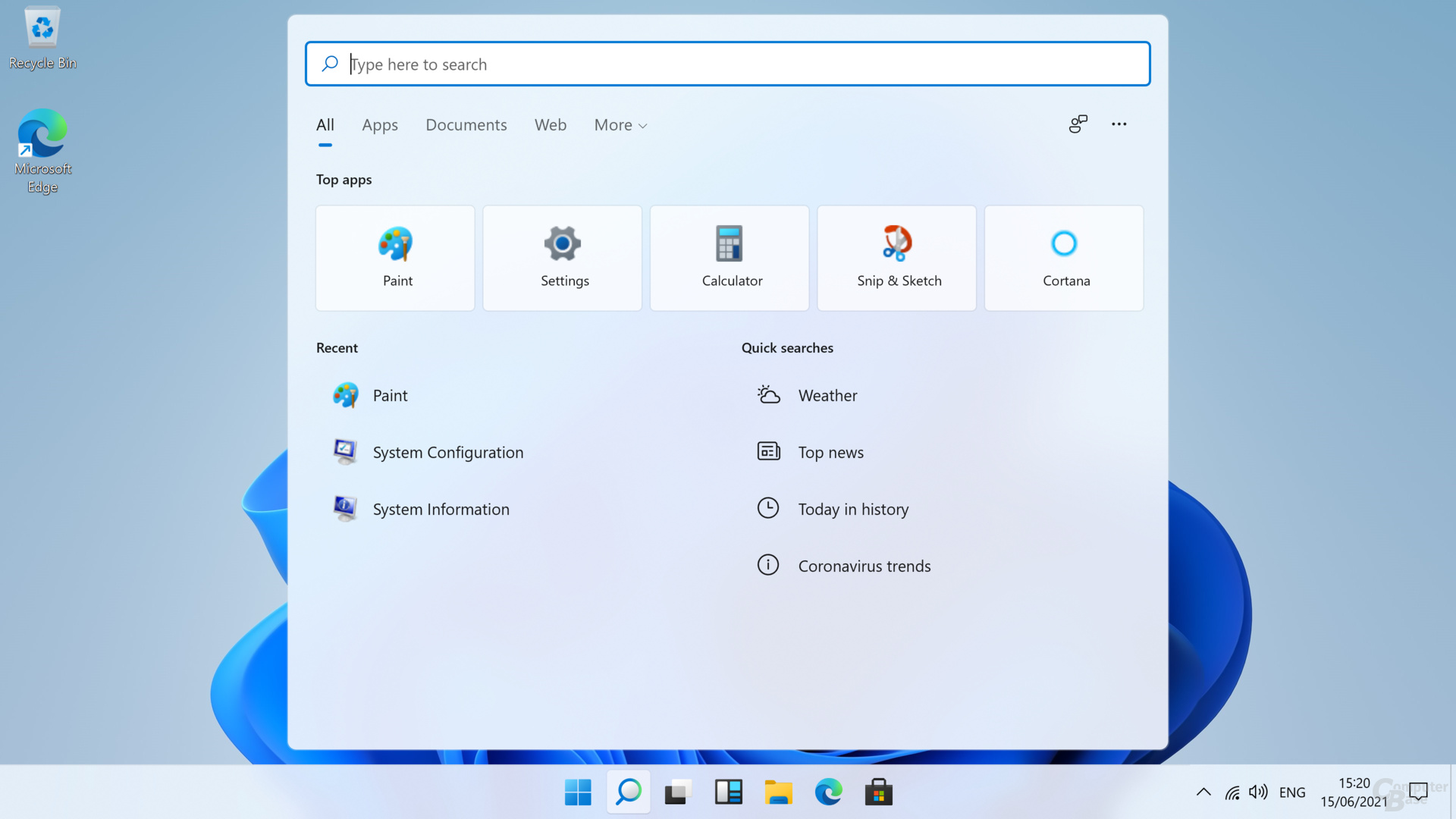Click Type here to search field
This screenshot has width=1456, height=819.
pos(728,64)
